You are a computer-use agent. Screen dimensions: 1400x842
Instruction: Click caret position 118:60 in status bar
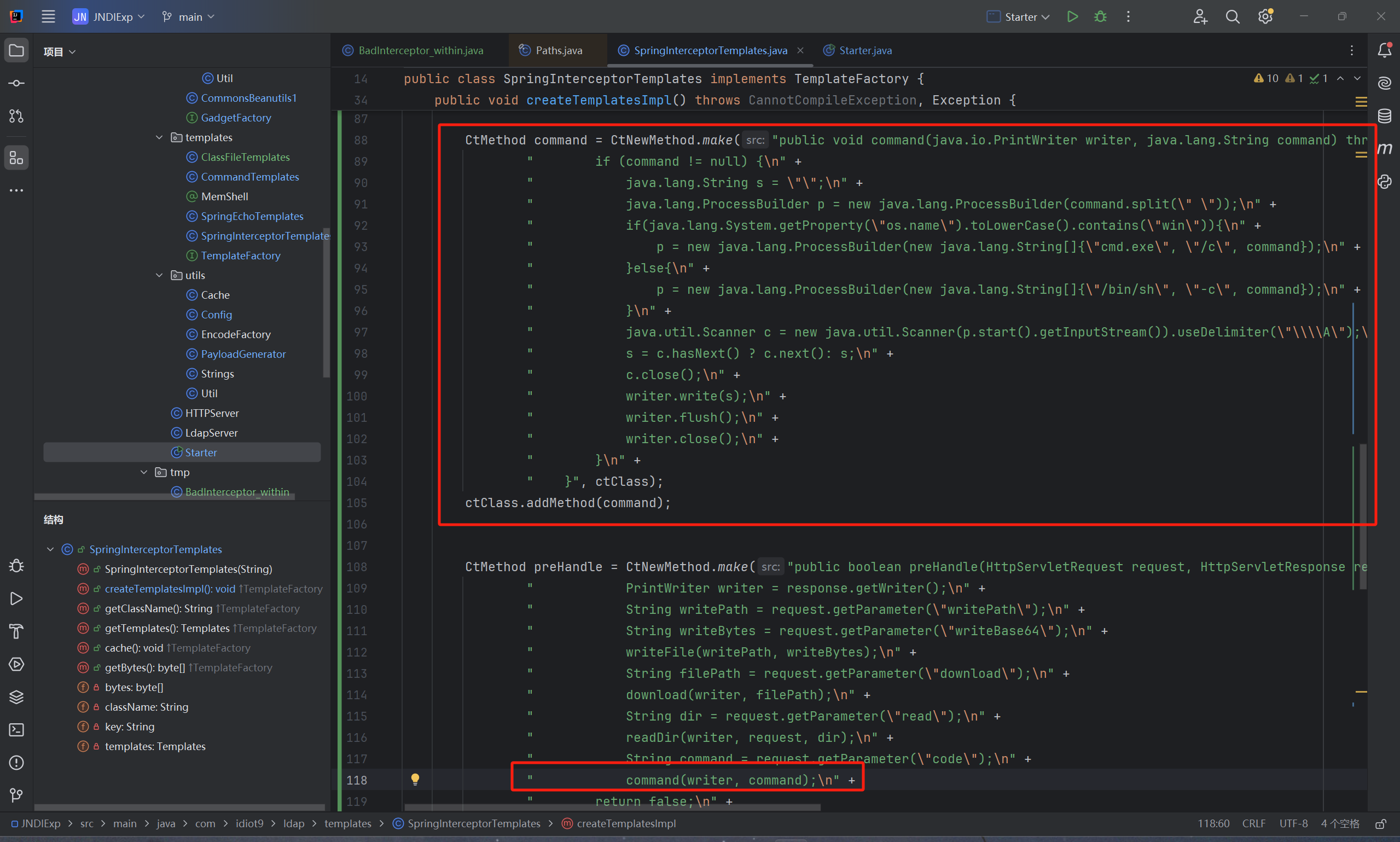click(x=1213, y=823)
